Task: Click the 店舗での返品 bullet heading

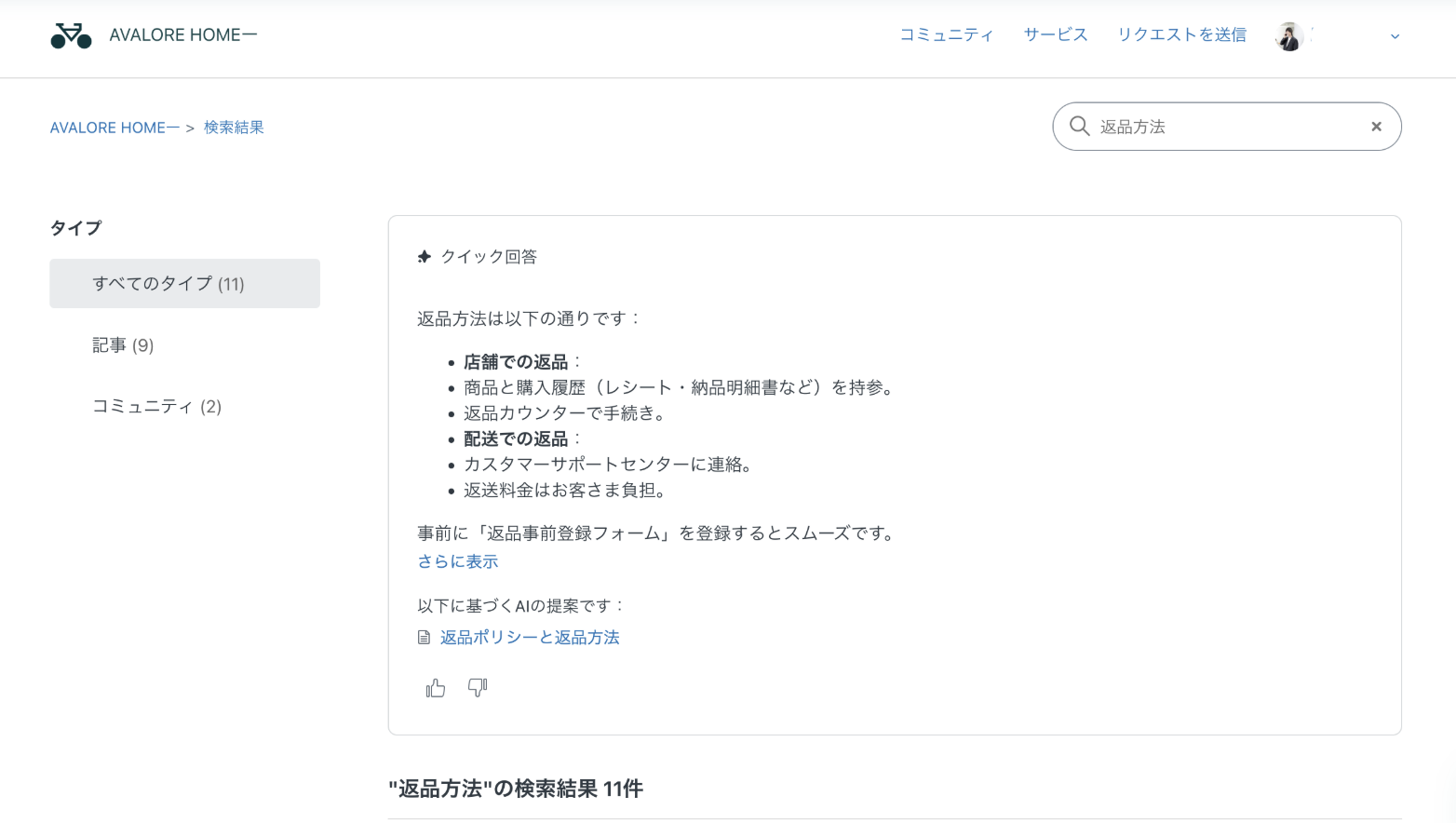Action: pyautogui.click(x=516, y=362)
